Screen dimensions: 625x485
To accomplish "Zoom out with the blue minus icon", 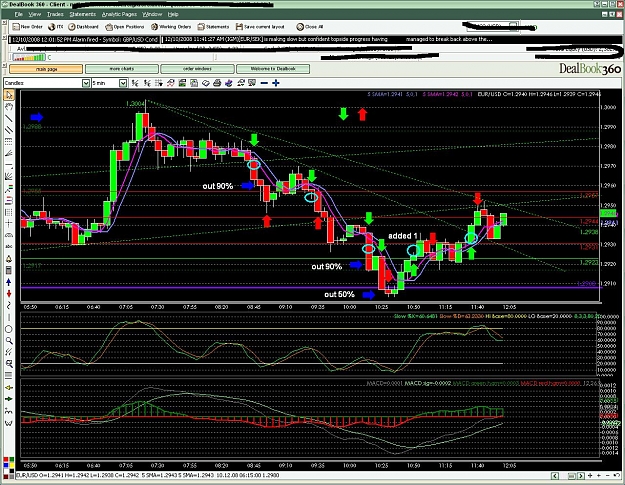I will pos(264,83).
